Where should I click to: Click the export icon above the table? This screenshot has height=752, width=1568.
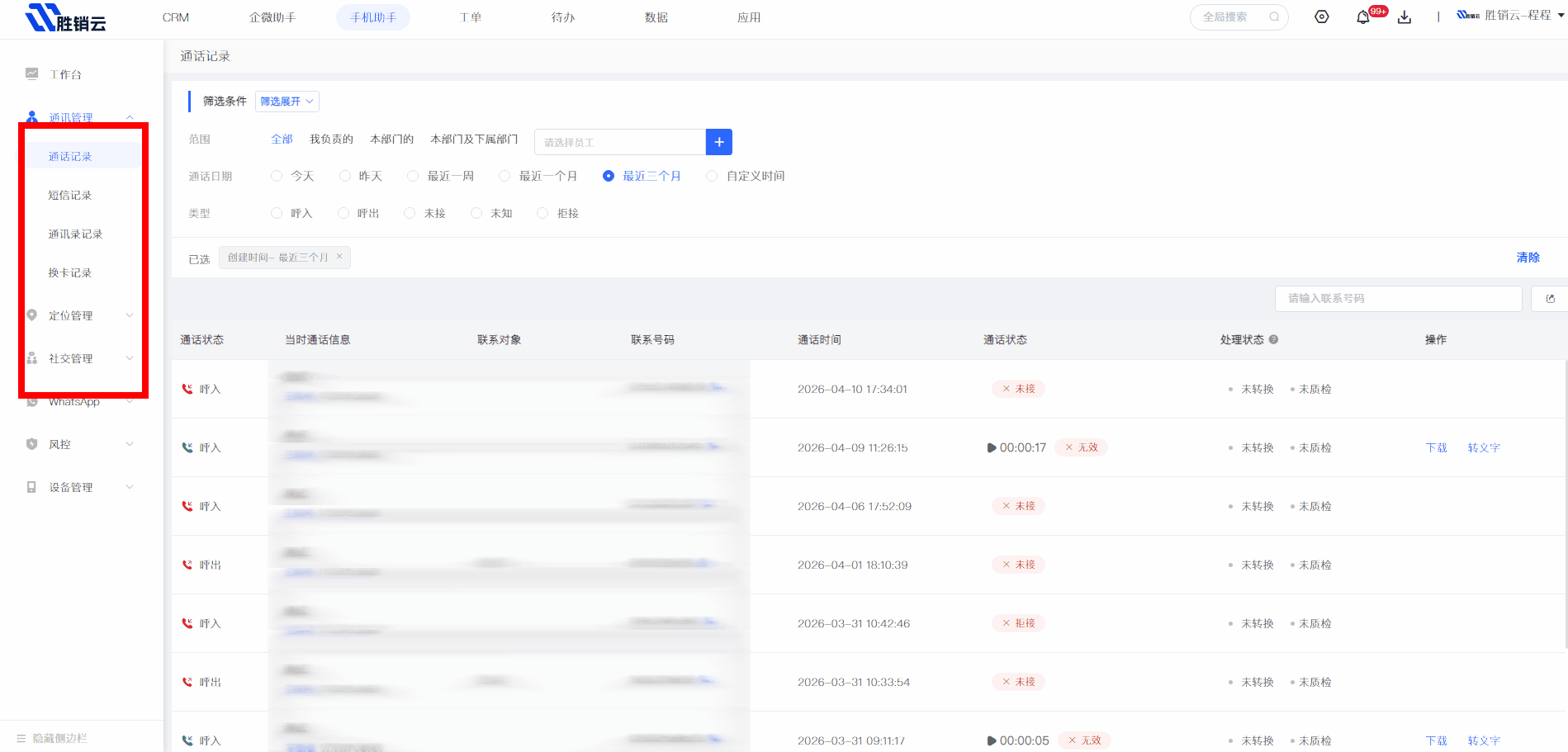pyautogui.click(x=1550, y=299)
